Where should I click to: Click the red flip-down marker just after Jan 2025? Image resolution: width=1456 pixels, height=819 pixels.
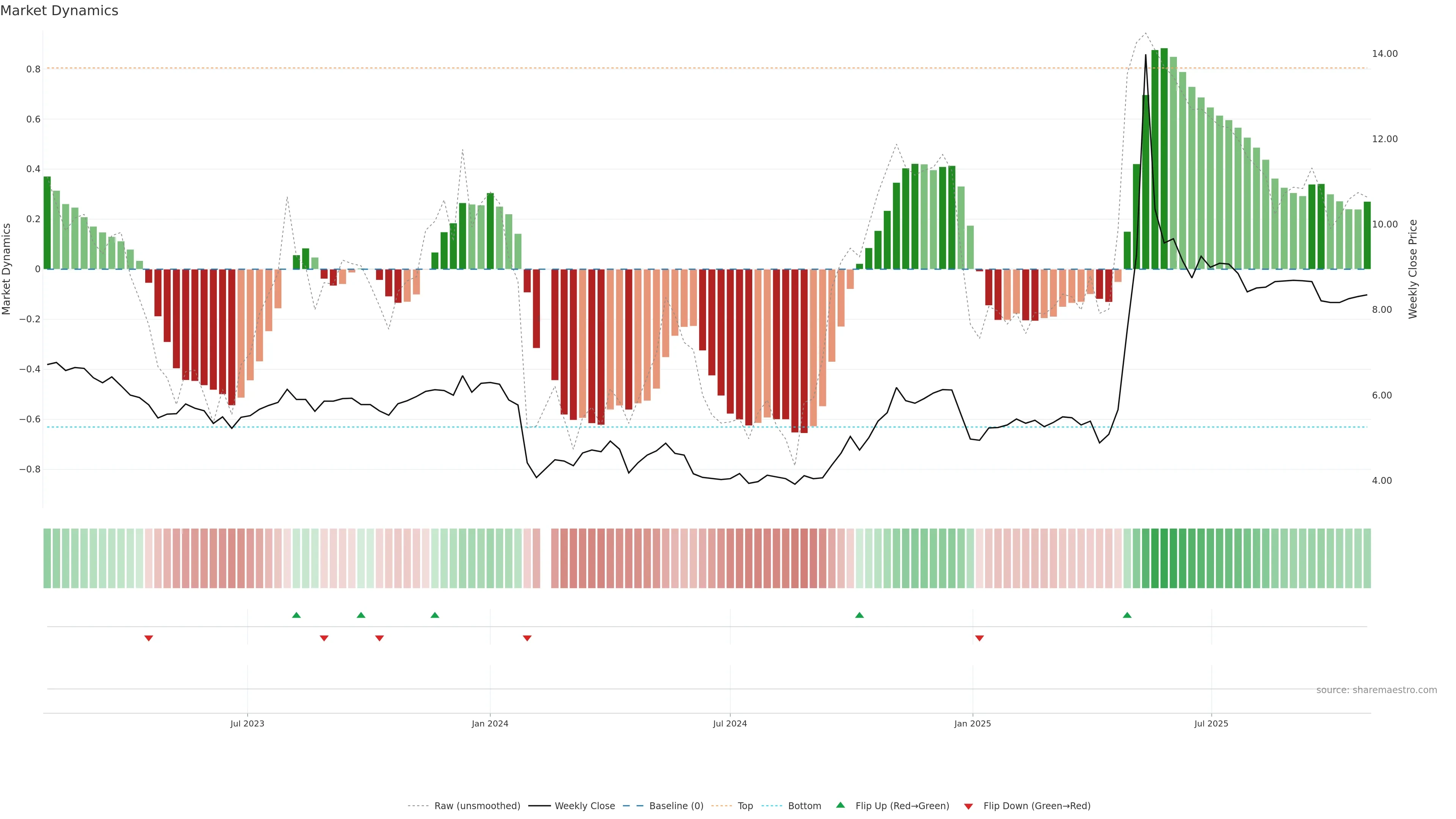pyautogui.click(x=979, y=638)
